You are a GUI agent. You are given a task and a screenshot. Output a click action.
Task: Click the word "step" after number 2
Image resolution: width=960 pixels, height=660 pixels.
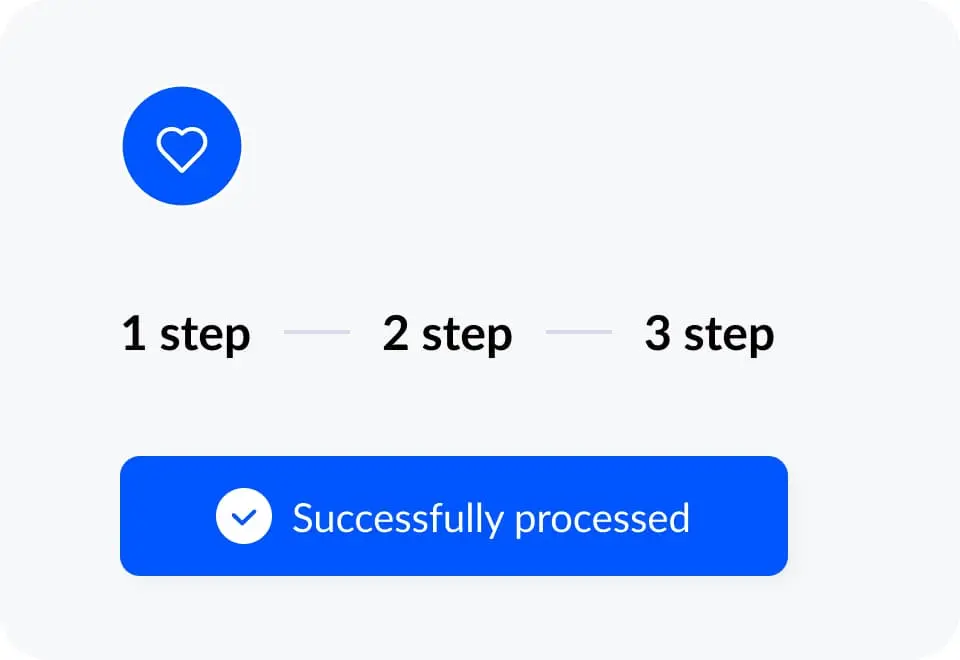(x=467, y=336)
